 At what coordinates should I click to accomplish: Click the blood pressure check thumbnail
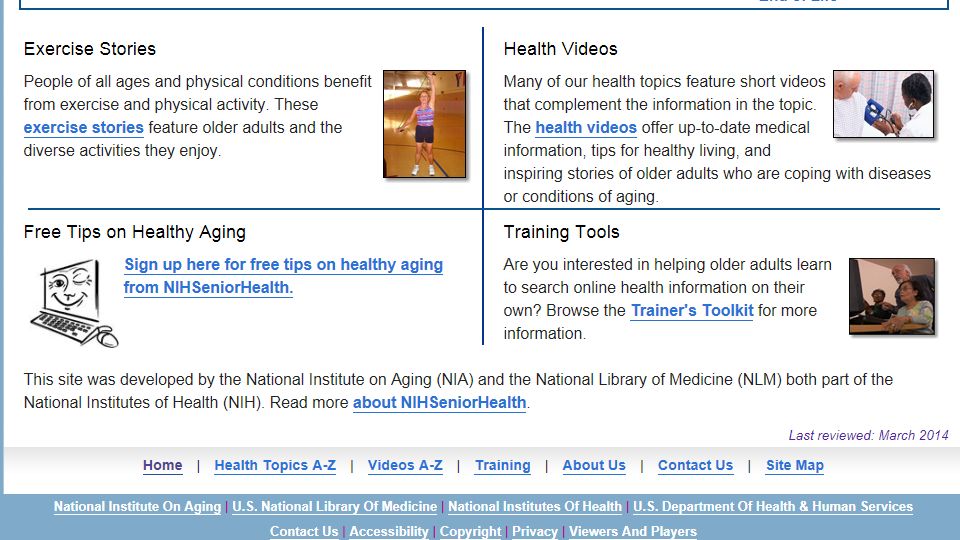point(883,103)
